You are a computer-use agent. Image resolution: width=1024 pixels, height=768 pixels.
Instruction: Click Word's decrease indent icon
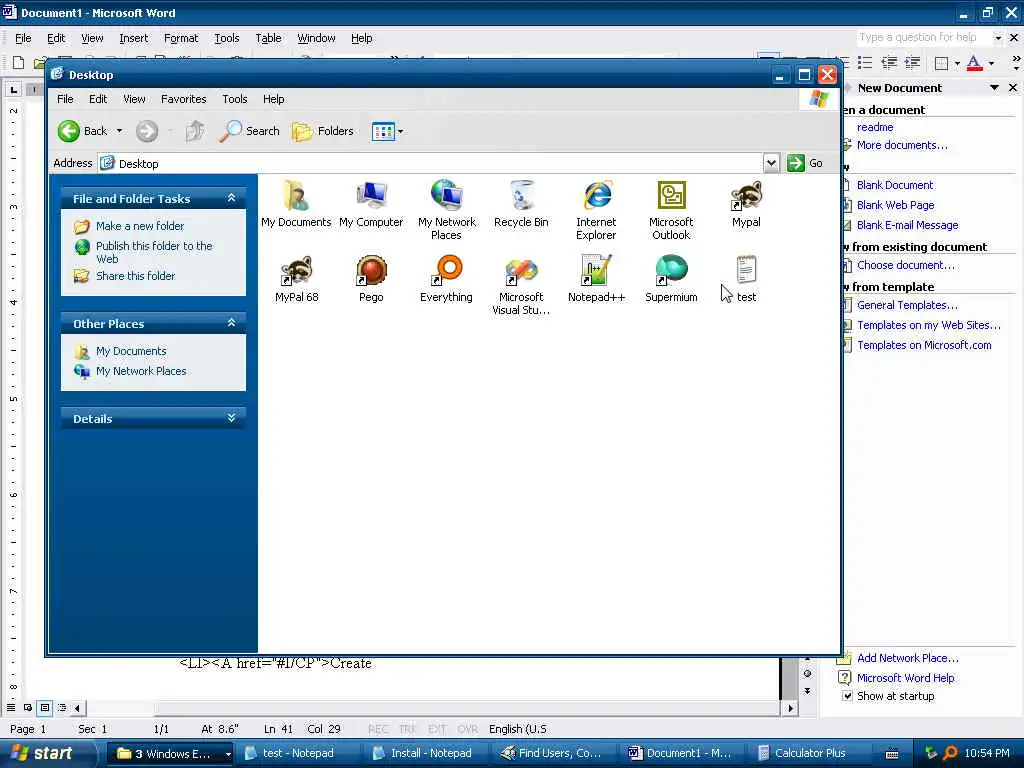[x=889, y=63]
